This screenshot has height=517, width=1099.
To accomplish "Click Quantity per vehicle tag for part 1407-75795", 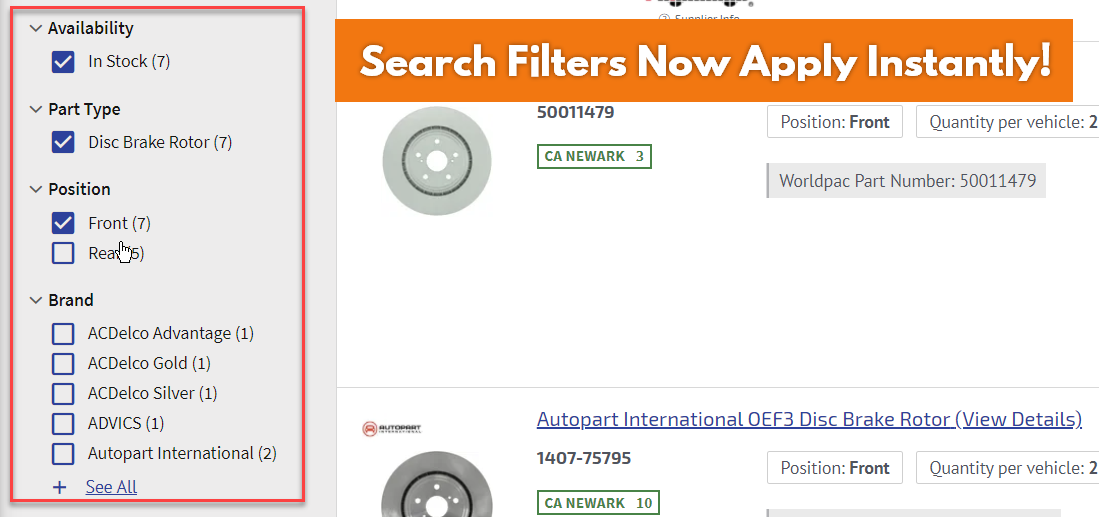I will 1007,468.
